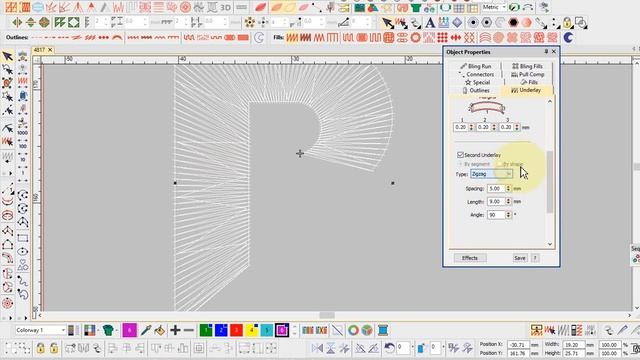The image size is (640, 360).
Task: Select the Underlay tab
Action: pyautogui.click(x=526, y=90)
